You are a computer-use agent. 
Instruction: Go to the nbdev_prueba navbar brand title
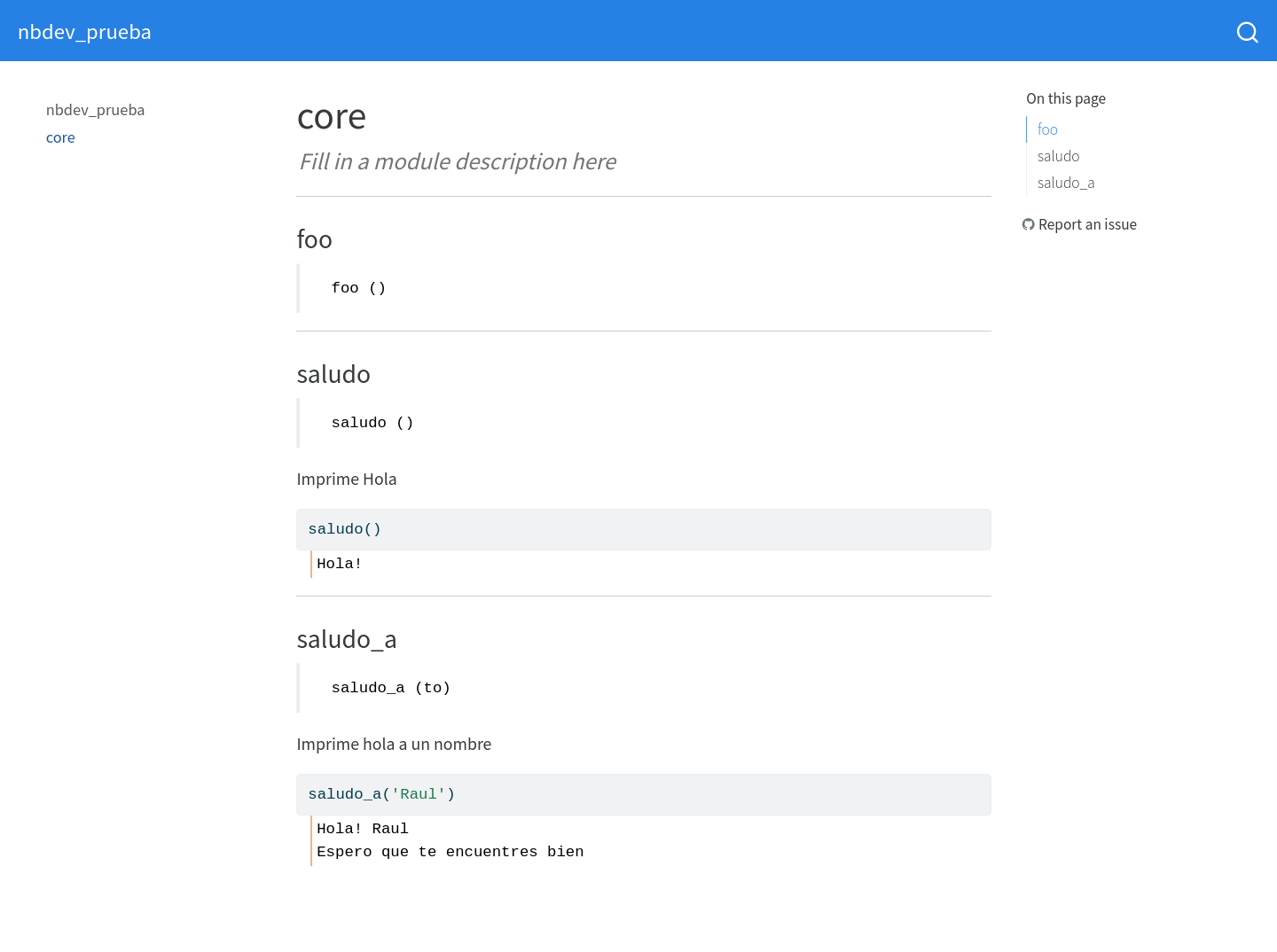pos(84,32)
